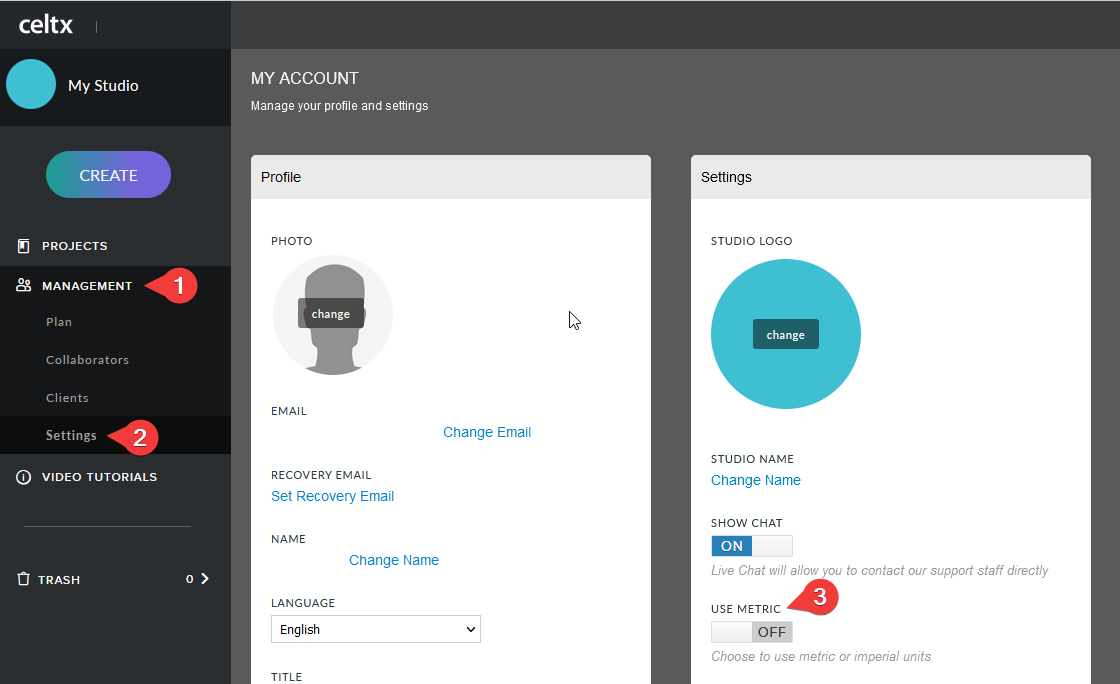Open VIDEO TUTORIALS in the sidebar
The image size is (1120, 684).
99,477
